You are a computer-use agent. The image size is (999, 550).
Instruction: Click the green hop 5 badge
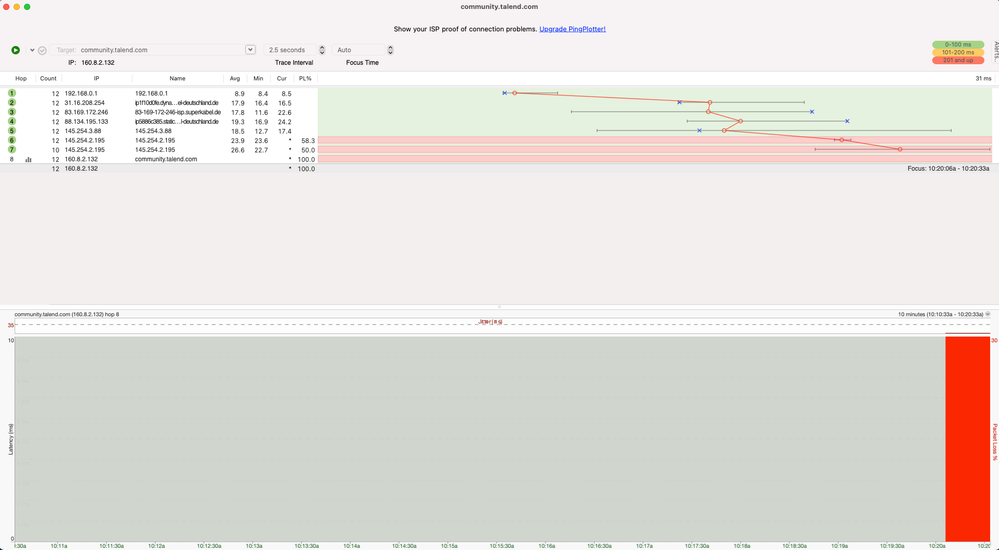11,131
